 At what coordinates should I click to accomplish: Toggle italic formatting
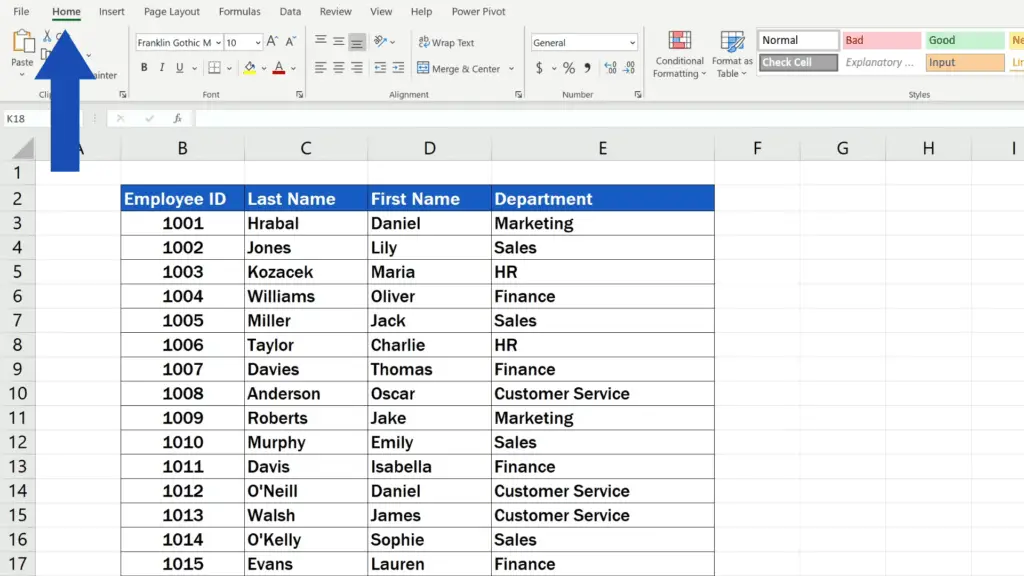pyautogui.click(x=161, y=66)
